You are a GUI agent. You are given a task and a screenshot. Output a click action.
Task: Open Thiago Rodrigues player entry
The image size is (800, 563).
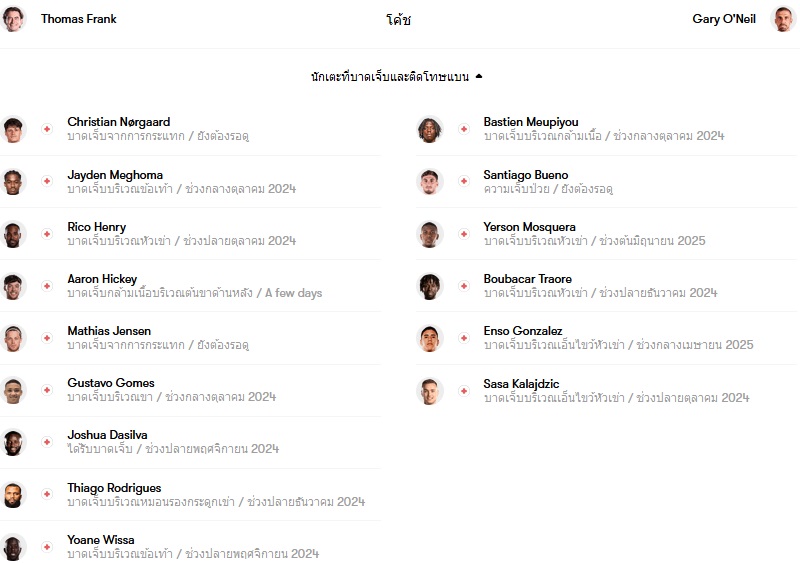pyautogui.click(x=190, y=495)
